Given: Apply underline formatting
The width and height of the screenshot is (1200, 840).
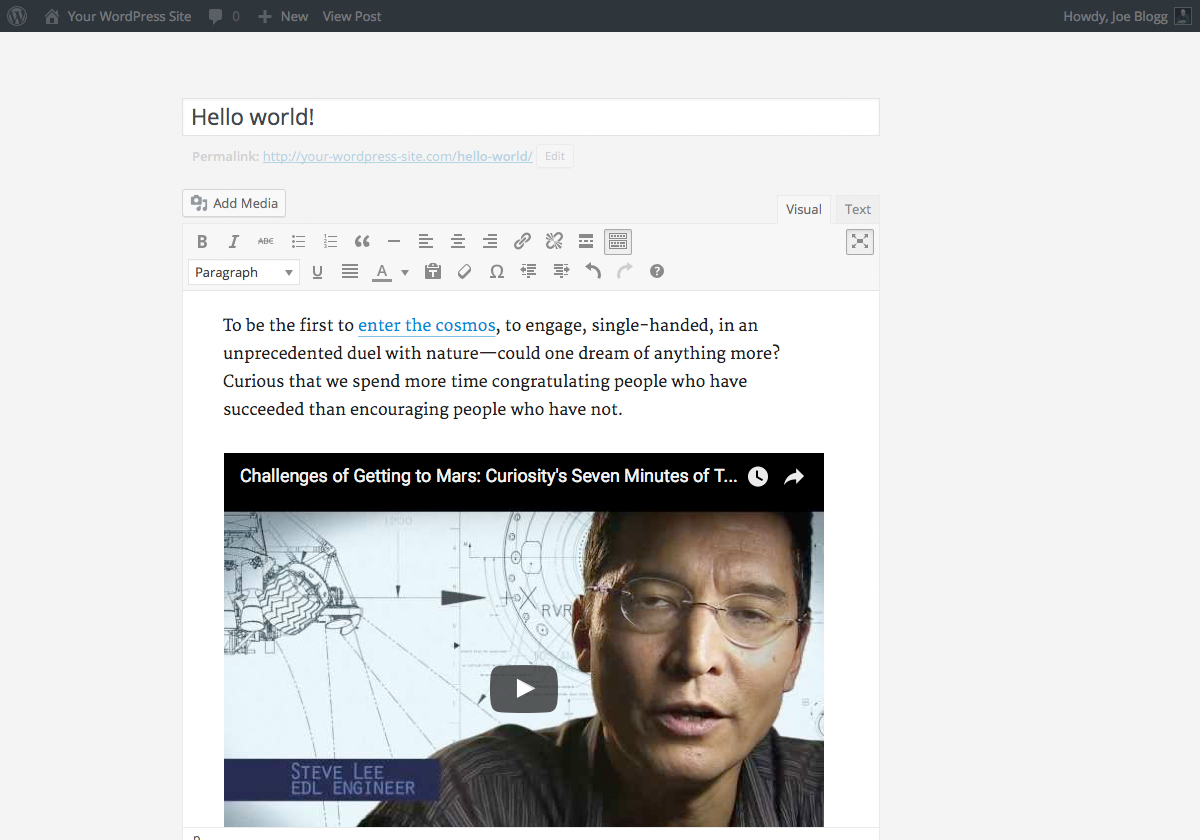Looking at the screenshot, I should [317, 271].
